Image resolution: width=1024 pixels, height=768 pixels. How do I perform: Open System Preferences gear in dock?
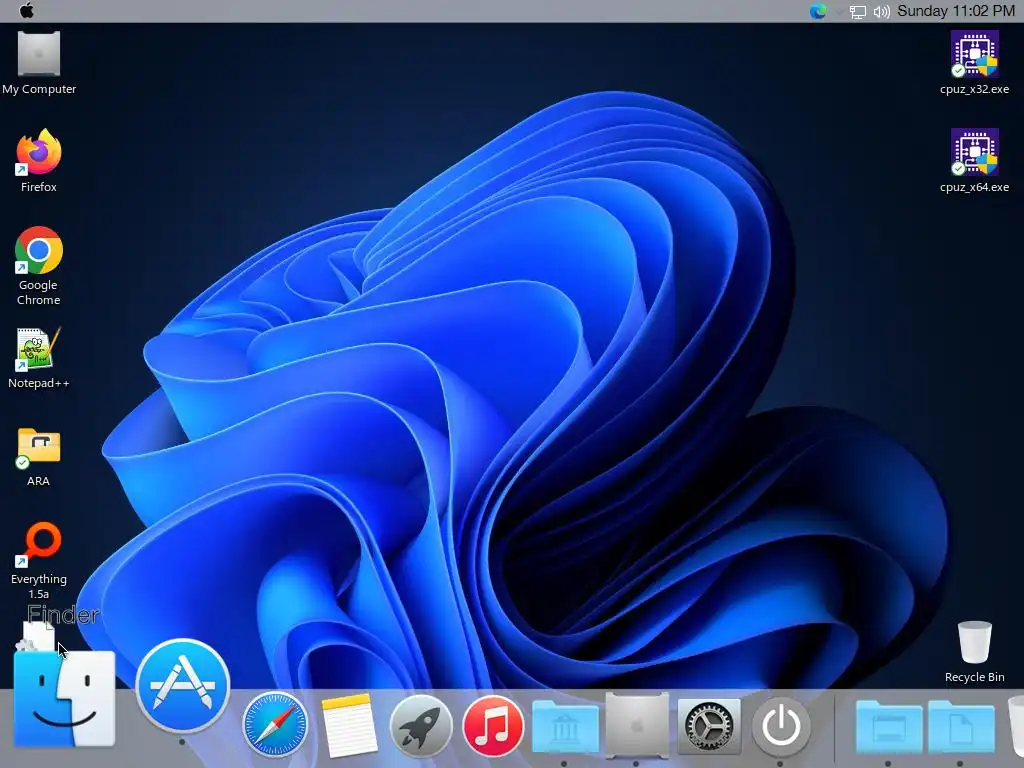coord(709,726)
